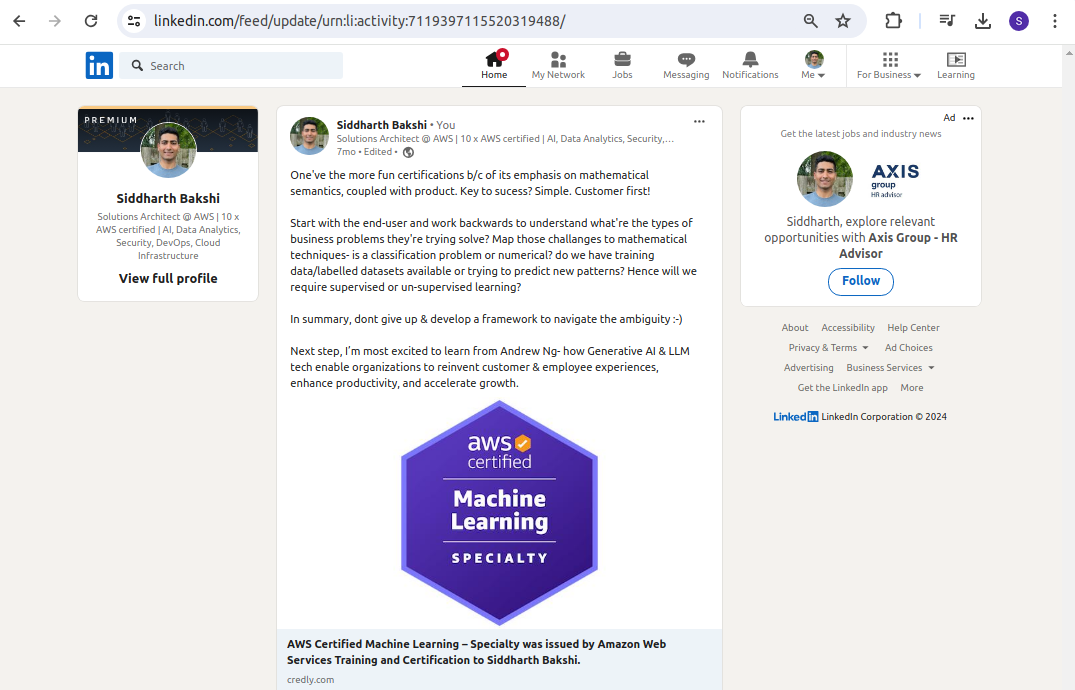Follow Axis Group - HR Advisor
Viewport: 1075px width, 690px height.
tap(860, 281)
